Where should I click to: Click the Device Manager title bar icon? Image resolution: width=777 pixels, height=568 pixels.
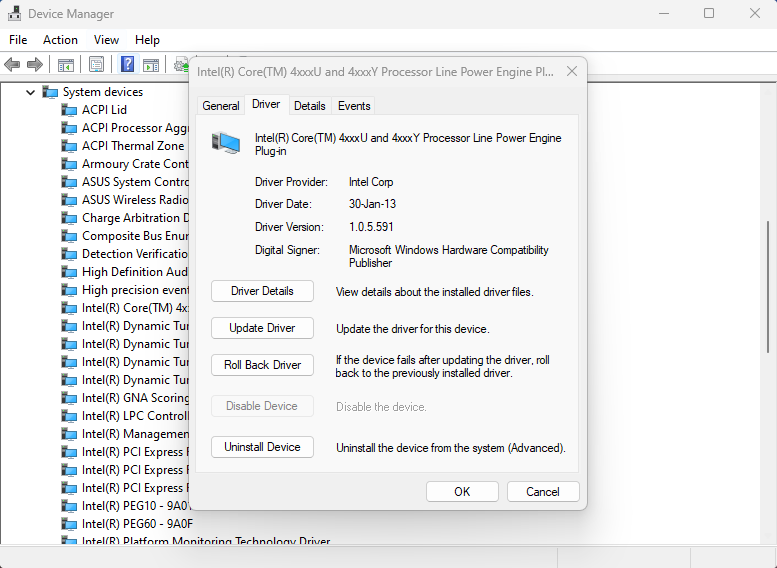(x=14, y=13)
